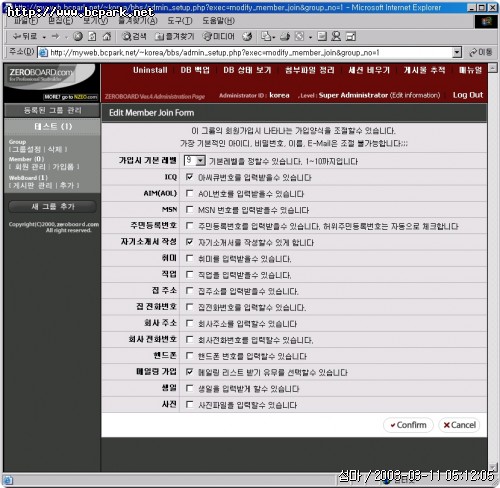Click the Mail icon in the toolbar
The image size is (500, 488).
click(266, 36)
